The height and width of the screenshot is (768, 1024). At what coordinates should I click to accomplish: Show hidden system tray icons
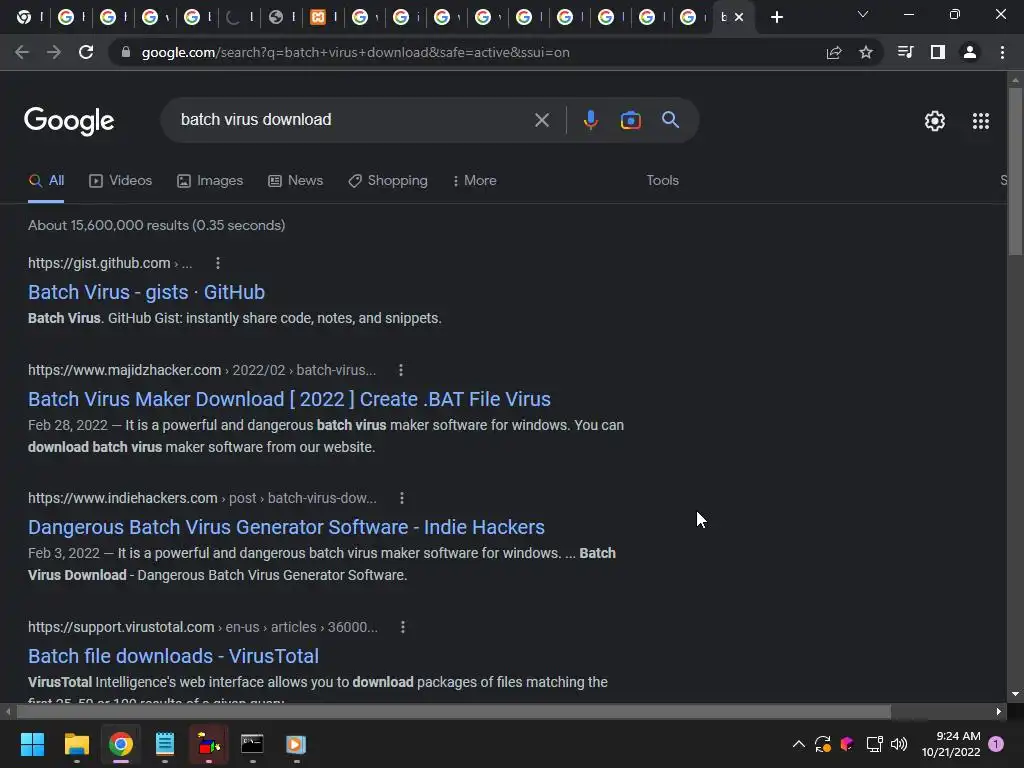799,744
